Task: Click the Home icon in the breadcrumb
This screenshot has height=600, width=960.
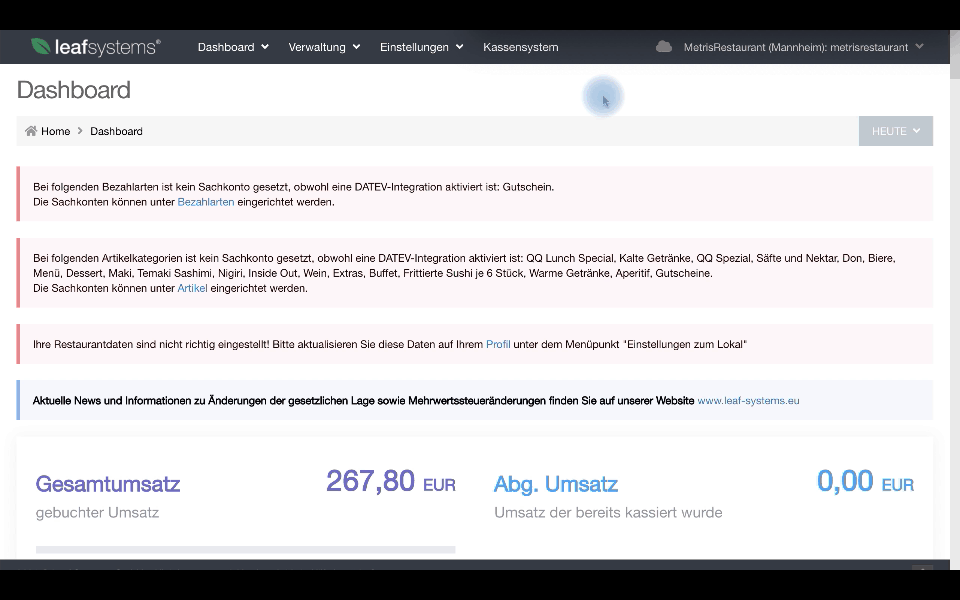Action: pos(31,131)
